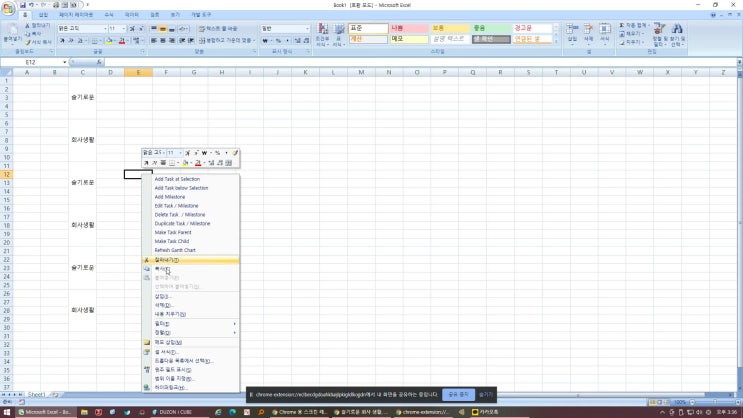Click the blue stop sharing button
Image resolution: width=743 pixels, height=418 pixels.
coord(458,394)
